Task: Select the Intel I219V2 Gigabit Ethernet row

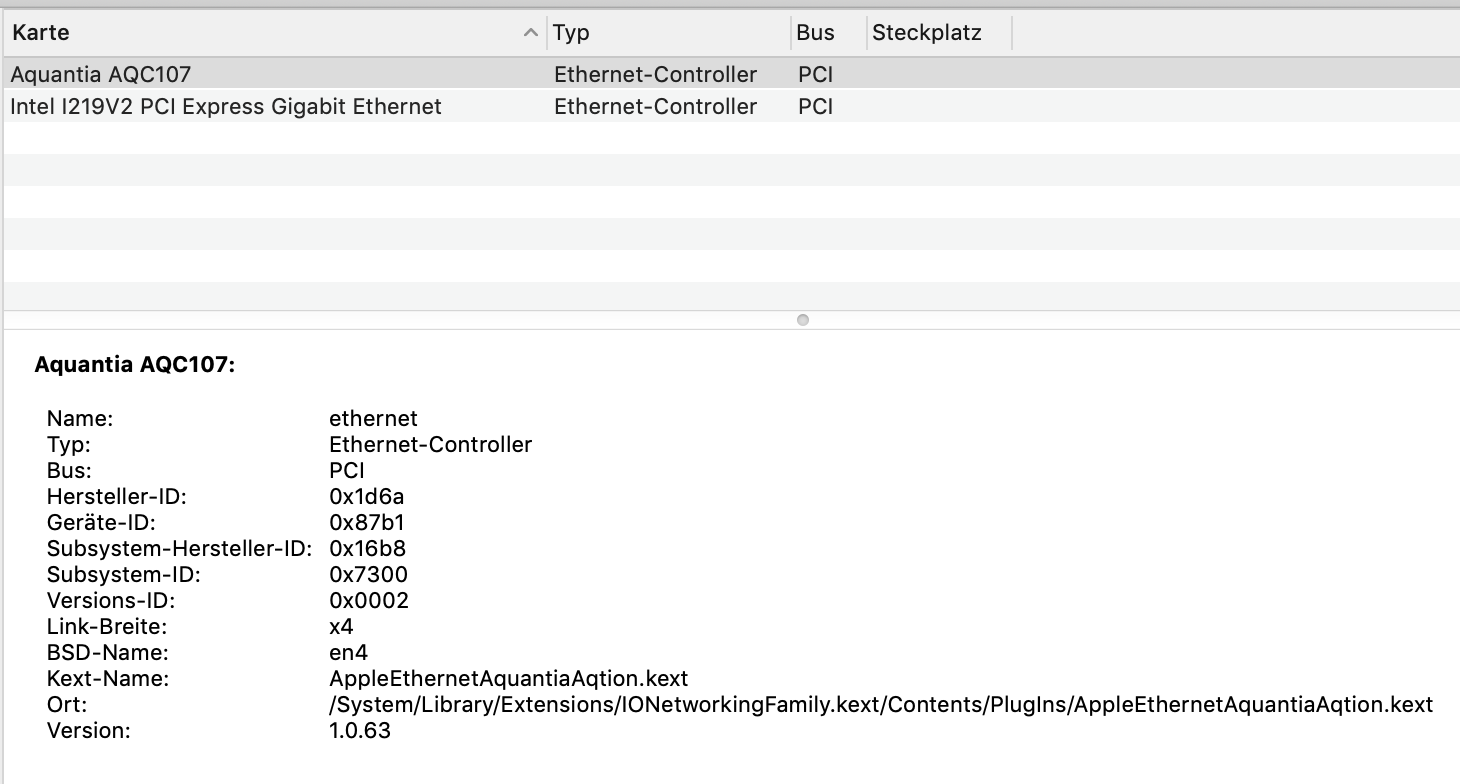Action: click(225, 107)
